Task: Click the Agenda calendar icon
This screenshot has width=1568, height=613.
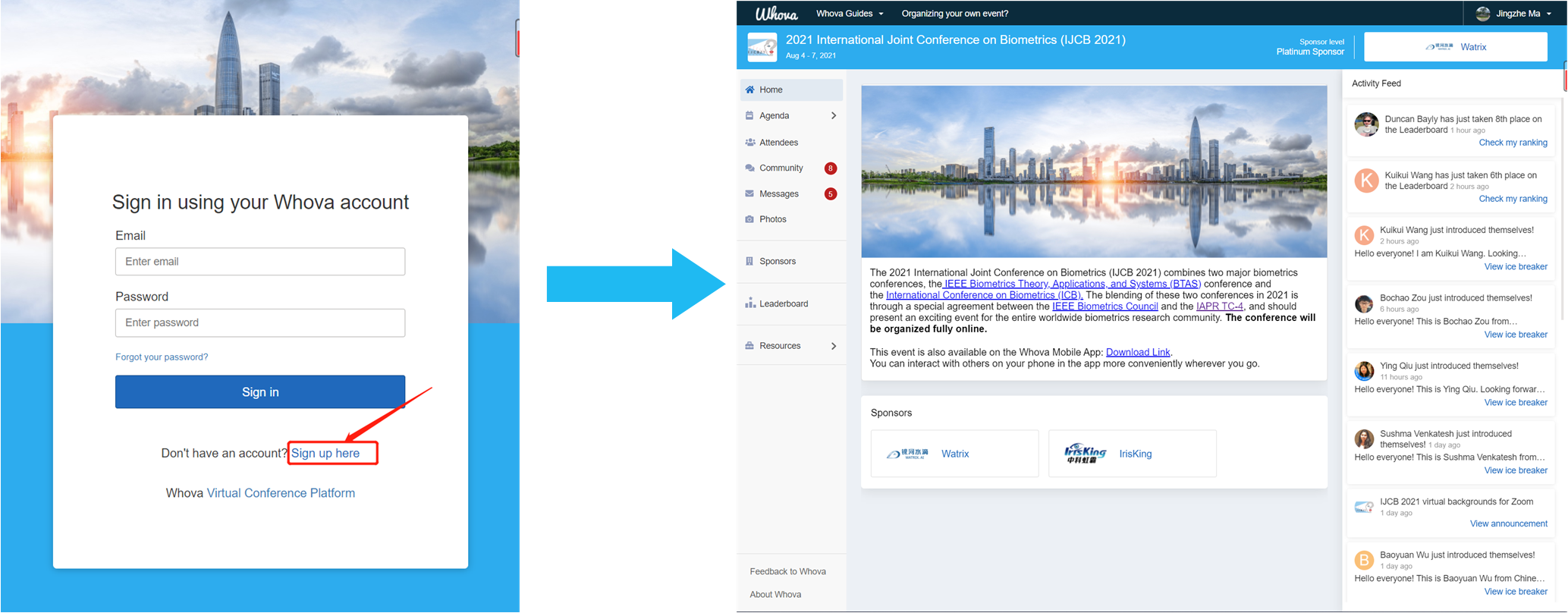Action: 749,115
